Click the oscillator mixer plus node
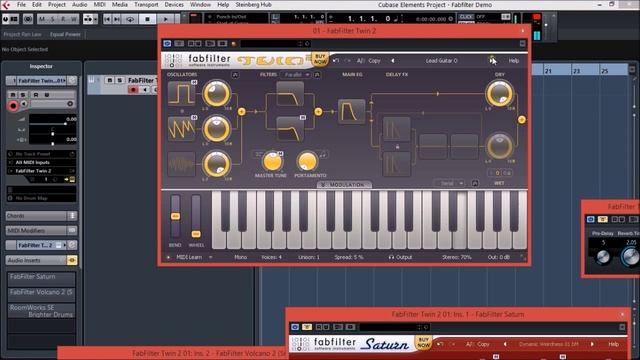Viewport: 640px width, 360px height. pos(242,111)
